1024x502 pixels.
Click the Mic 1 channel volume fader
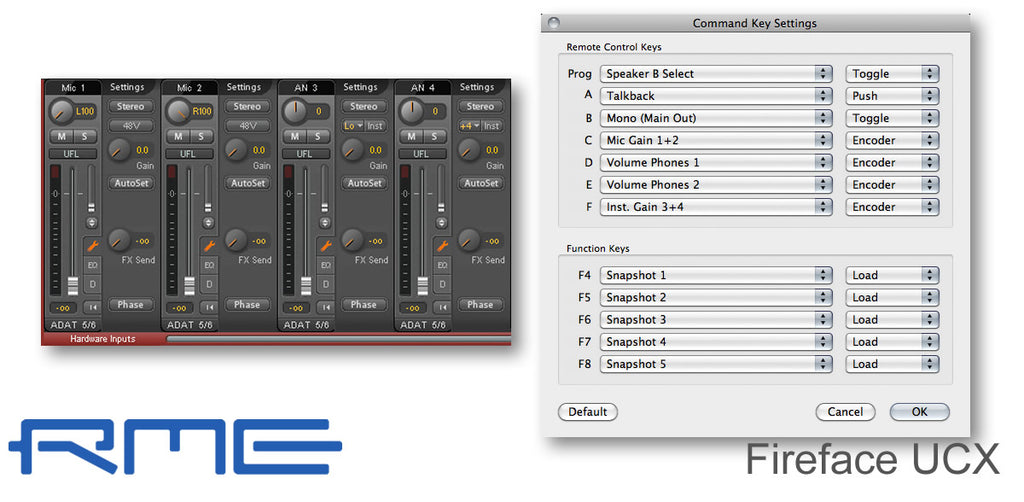pos(72,284)
